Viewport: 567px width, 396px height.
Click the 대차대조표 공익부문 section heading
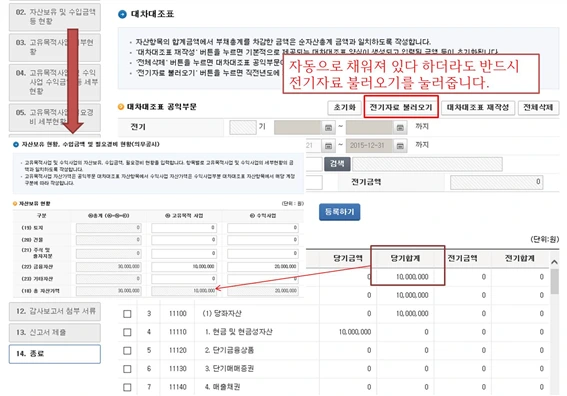click(x=161, y=107)
